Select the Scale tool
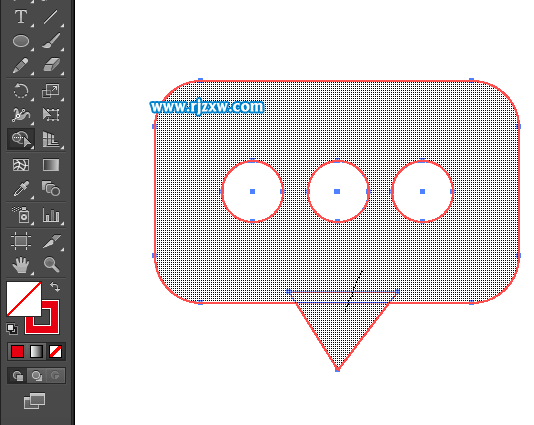Viewport: 534px width, 425px height. coord(51,91)
